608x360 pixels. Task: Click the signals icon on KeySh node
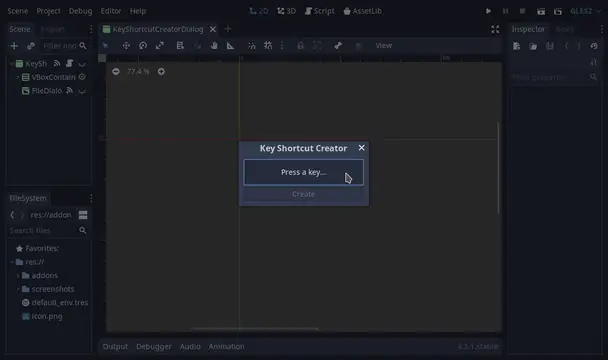57,63
